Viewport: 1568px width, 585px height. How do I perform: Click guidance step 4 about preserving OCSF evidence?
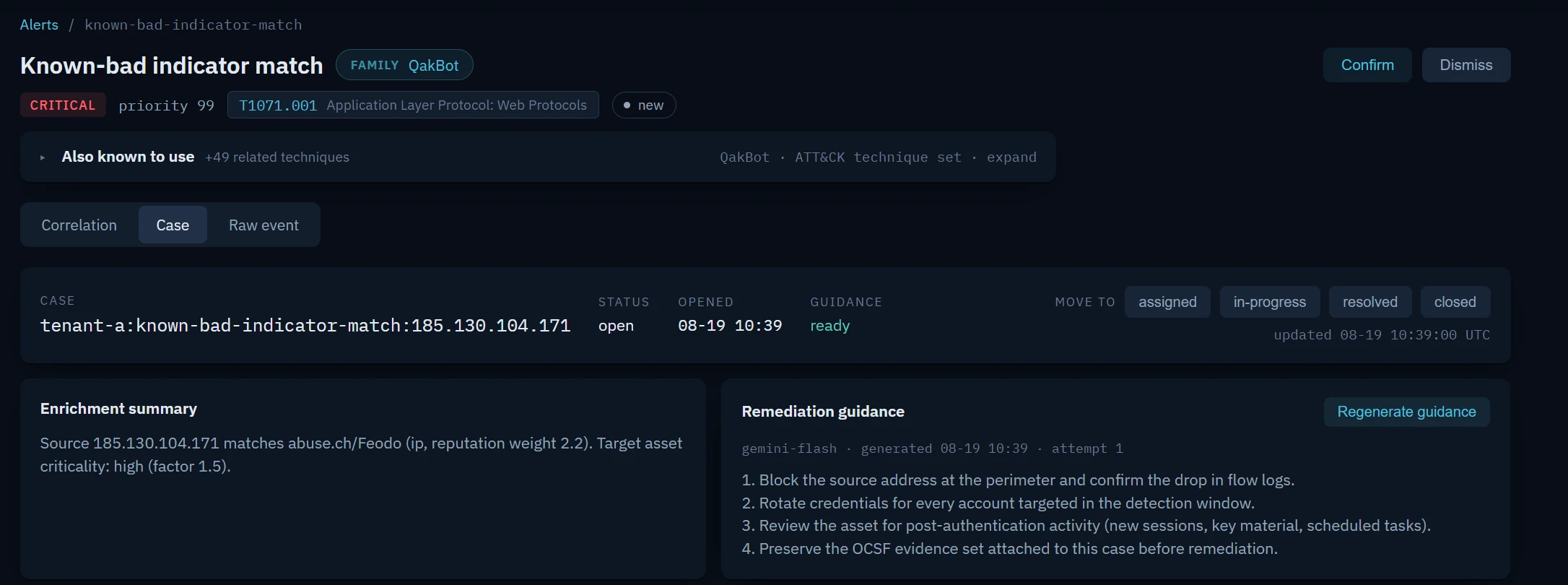point(1009,549)
